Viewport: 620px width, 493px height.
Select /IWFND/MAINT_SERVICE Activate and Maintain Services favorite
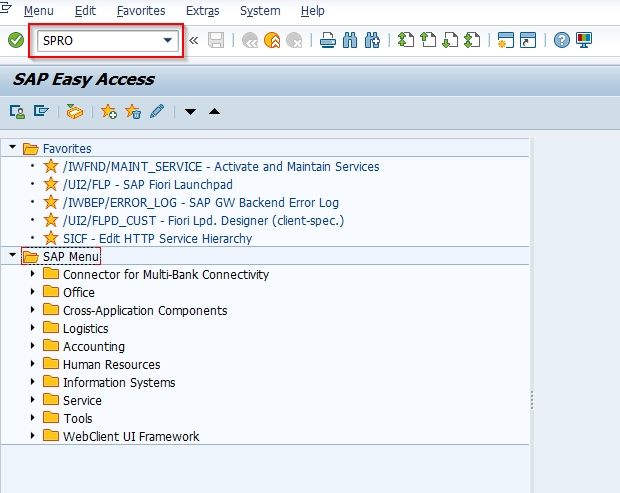pyautogui.click(x=221, y=166)
